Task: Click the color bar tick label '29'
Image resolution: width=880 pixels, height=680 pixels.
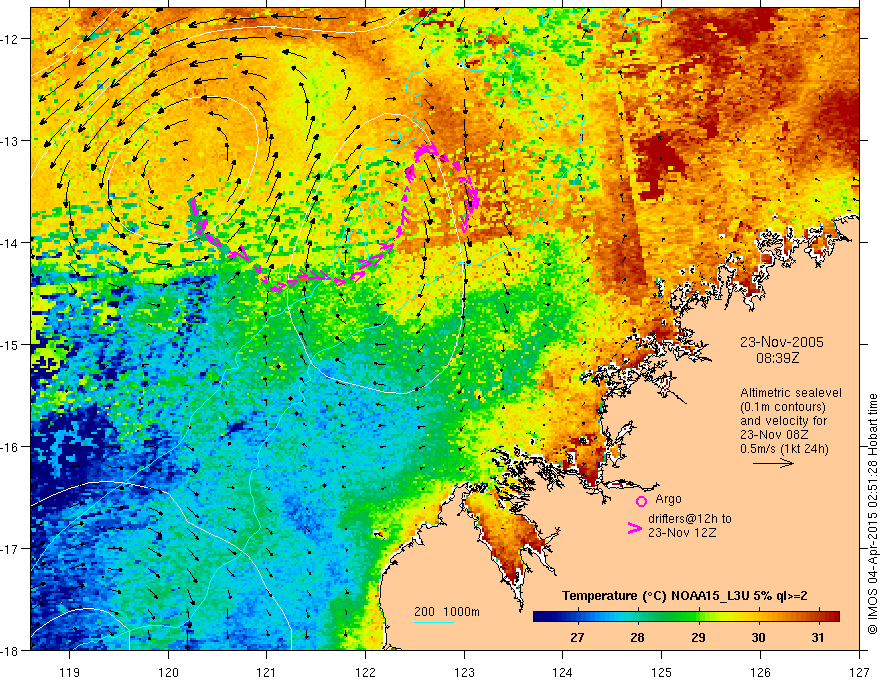Action: 698,637
